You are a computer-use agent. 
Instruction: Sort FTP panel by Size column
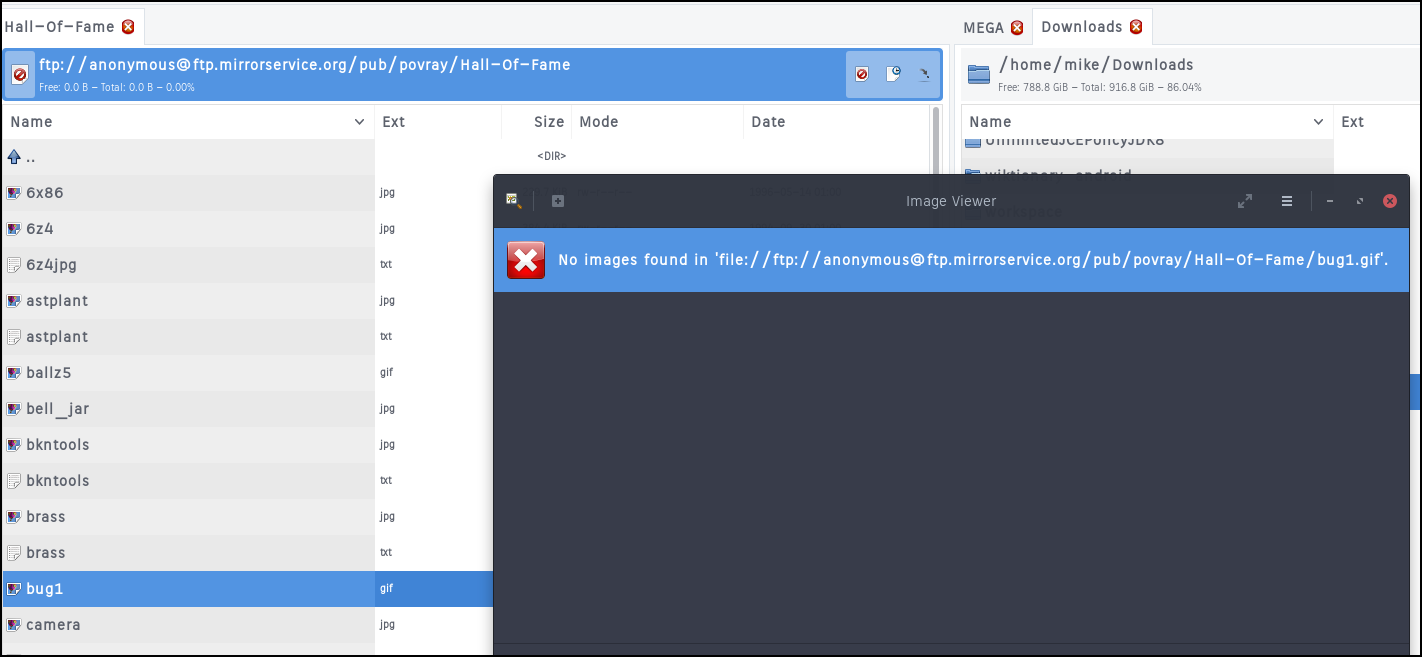tap(537, 122)
